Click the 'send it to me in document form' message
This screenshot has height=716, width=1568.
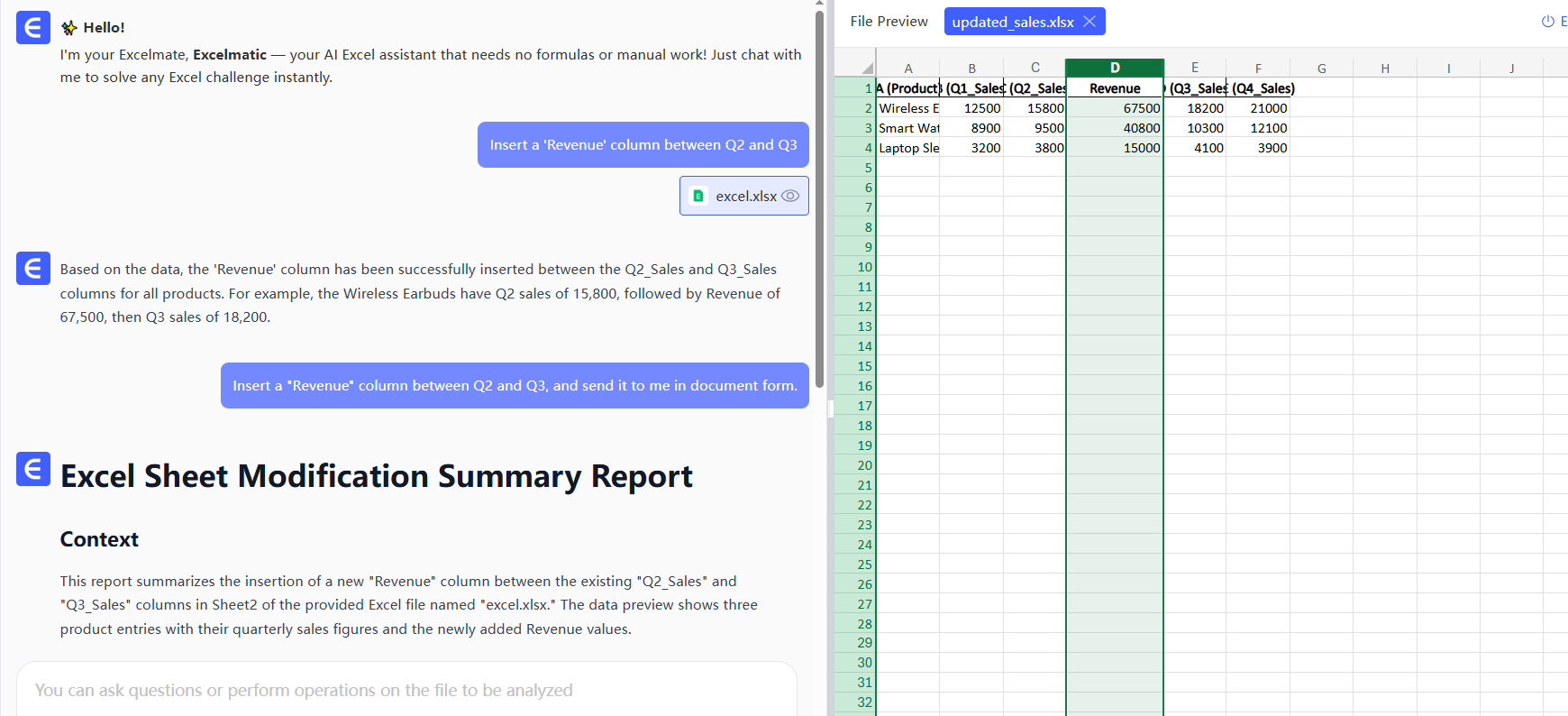click(x=515, y=386)
